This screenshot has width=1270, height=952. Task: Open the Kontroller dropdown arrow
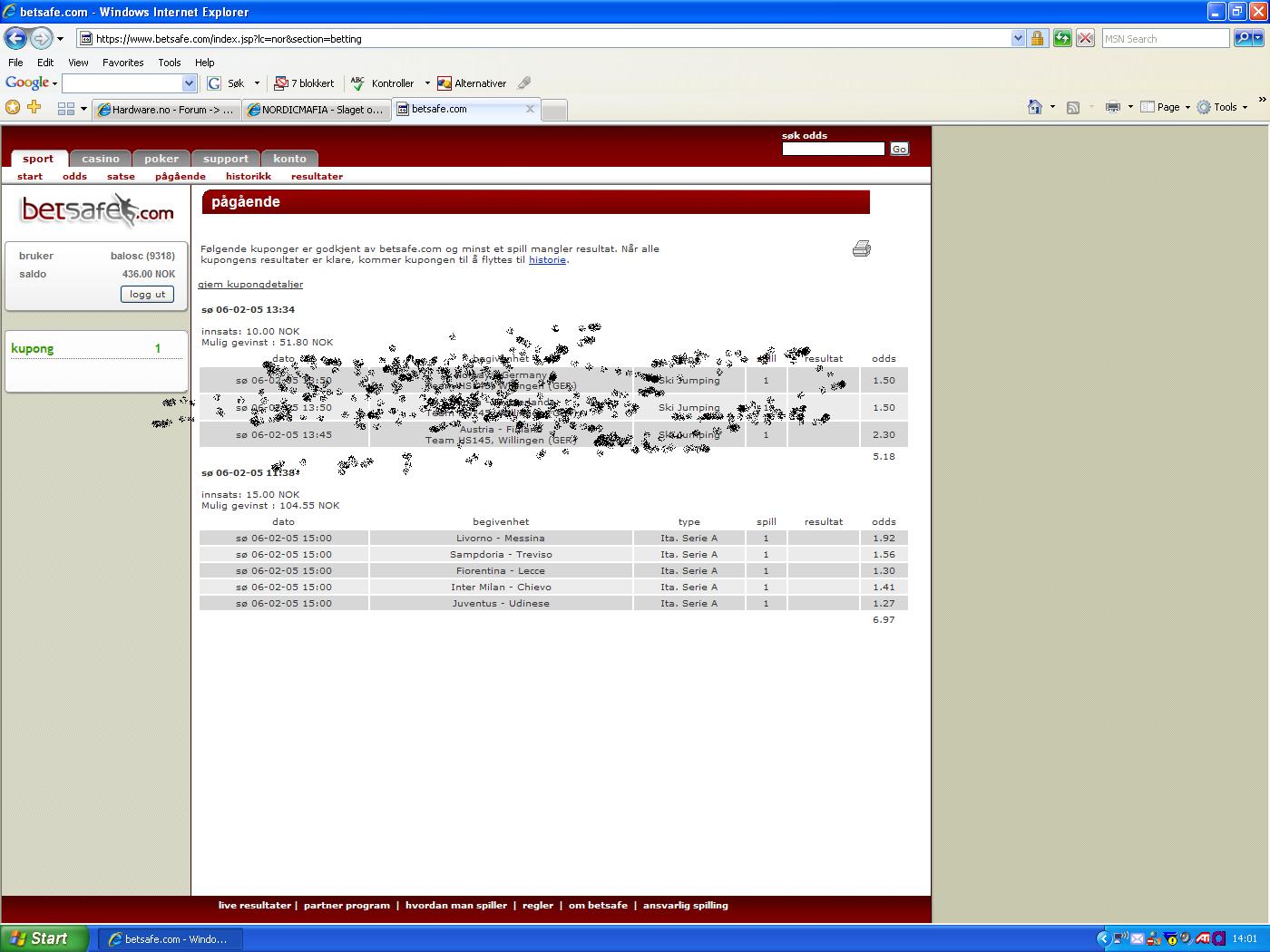[427, 83]
